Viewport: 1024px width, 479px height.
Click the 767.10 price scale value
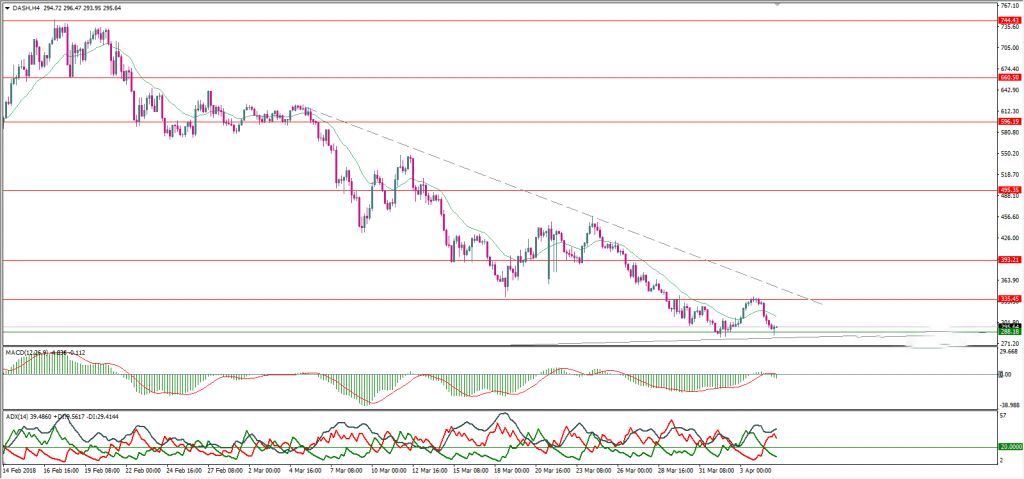1009,5
